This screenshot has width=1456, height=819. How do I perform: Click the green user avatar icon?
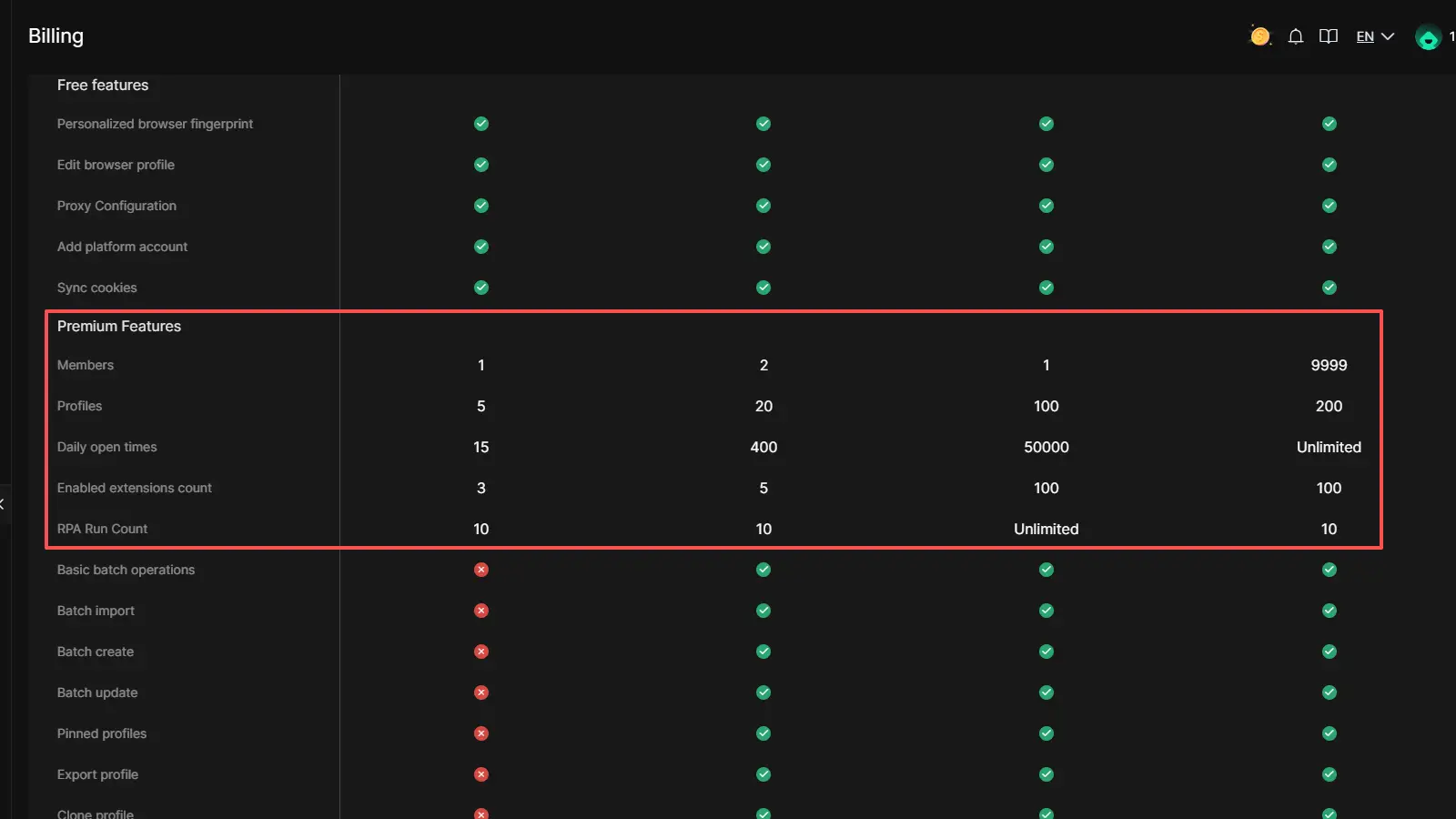tap(1428, 37)
